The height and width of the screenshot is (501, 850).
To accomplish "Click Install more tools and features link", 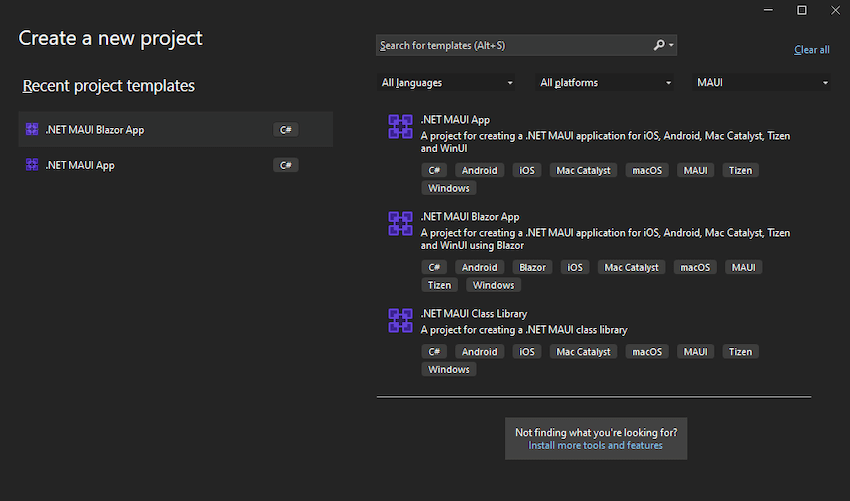I will [595, 445].
